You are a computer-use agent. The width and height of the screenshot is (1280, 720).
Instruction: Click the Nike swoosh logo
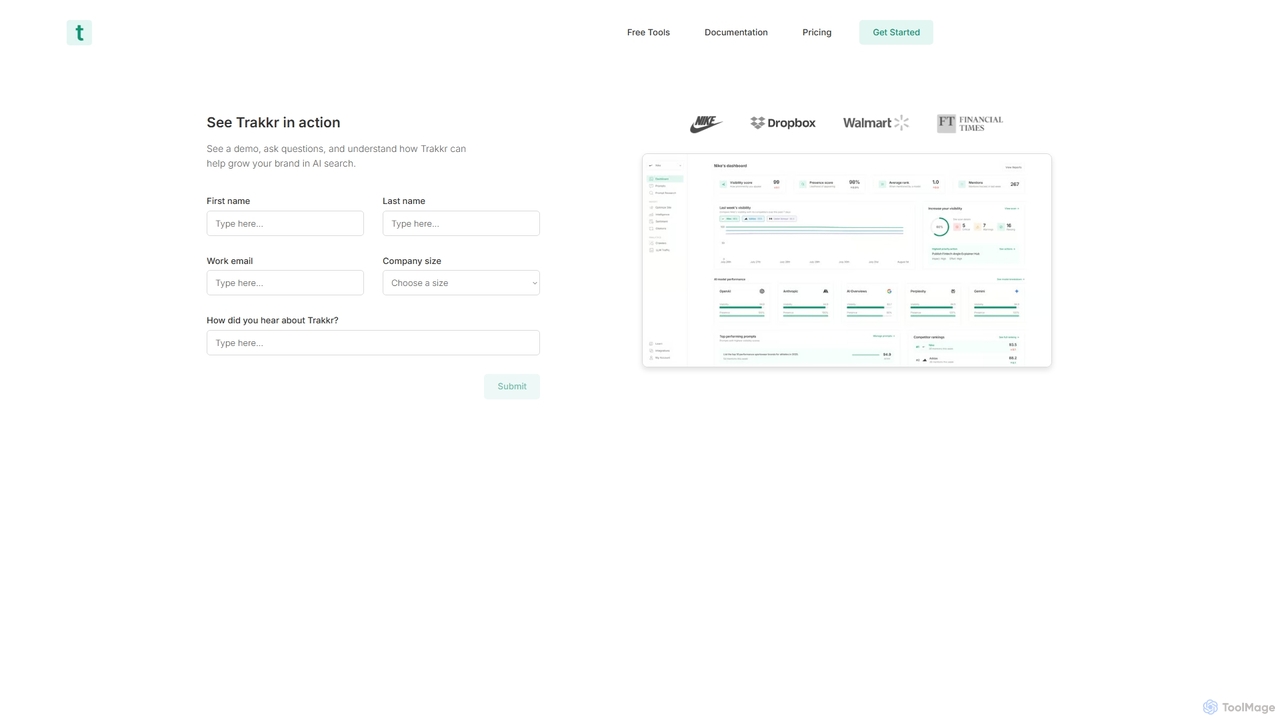(706, 123)
